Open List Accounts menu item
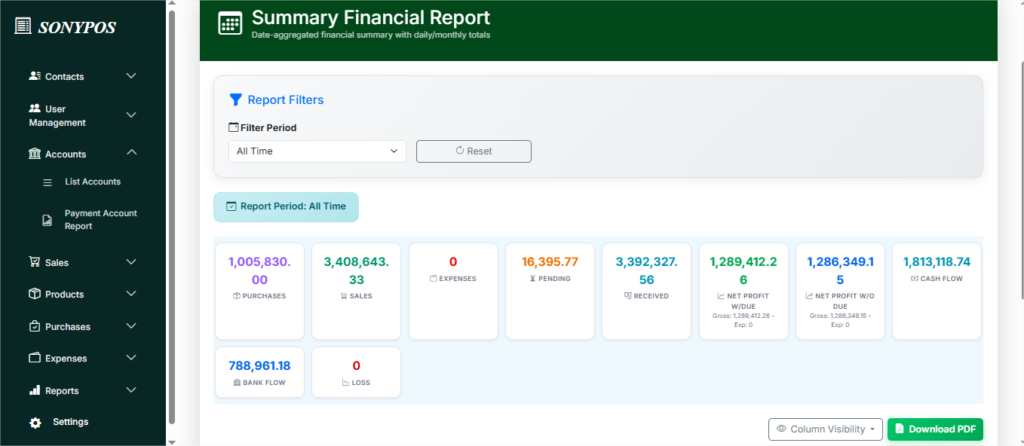The height and width of the screenshot is (446, 1024). [92, 182]
